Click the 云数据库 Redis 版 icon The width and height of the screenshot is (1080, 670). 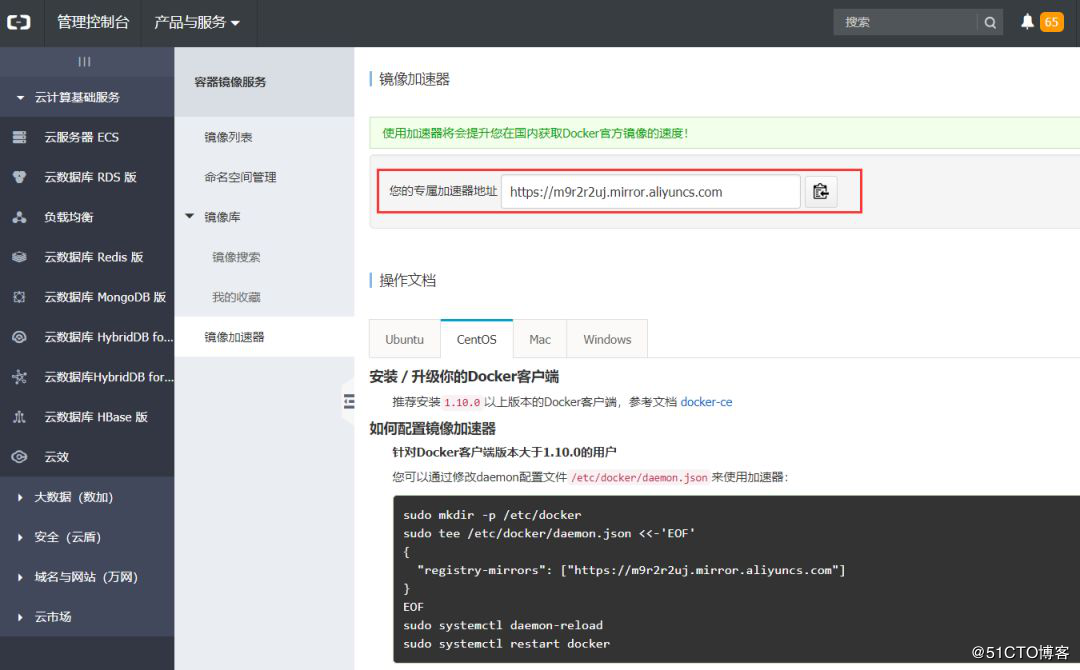(x=19, y=257)
